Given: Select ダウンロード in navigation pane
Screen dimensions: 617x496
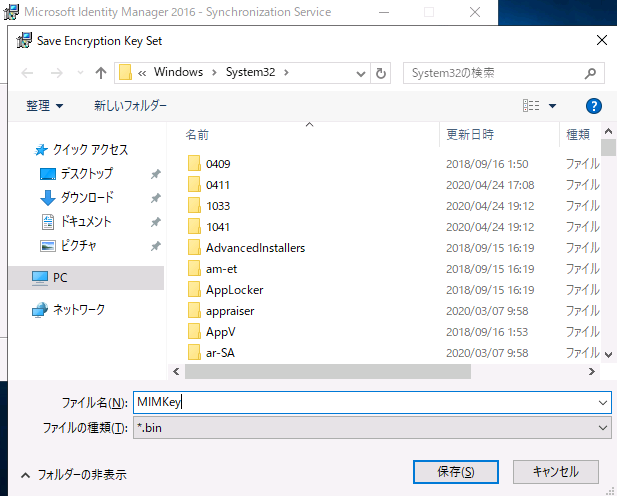Looking at the screenshot, I should 87,198.
